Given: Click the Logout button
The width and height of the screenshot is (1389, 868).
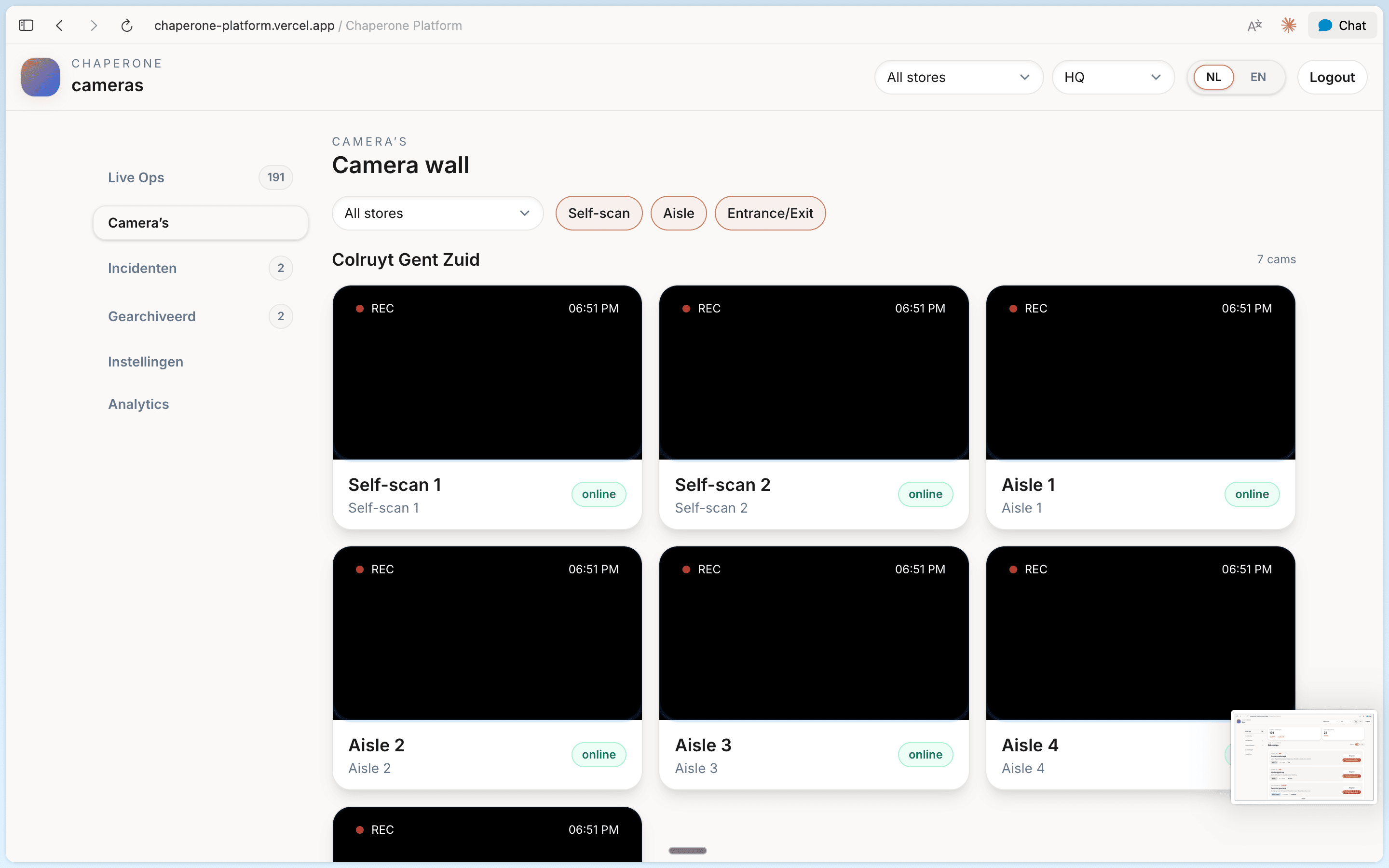Looking at the screenshot, I should [x=1332, y=76].
